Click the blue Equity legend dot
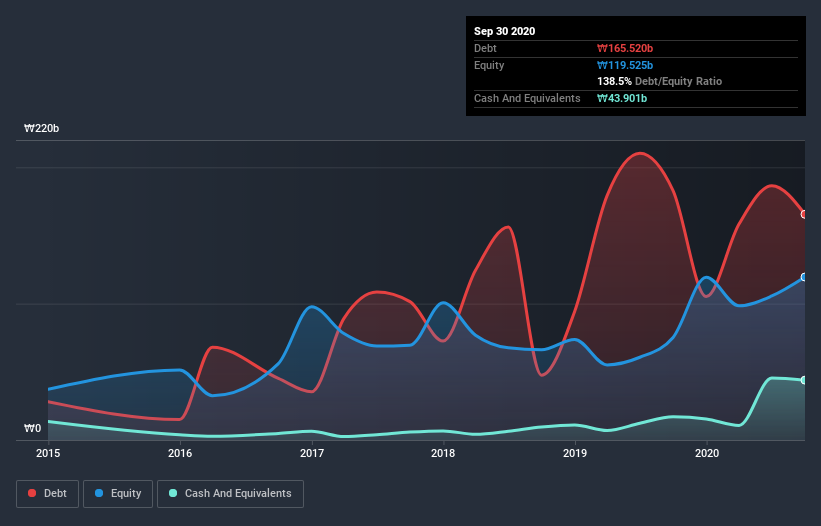 (99, 493)
